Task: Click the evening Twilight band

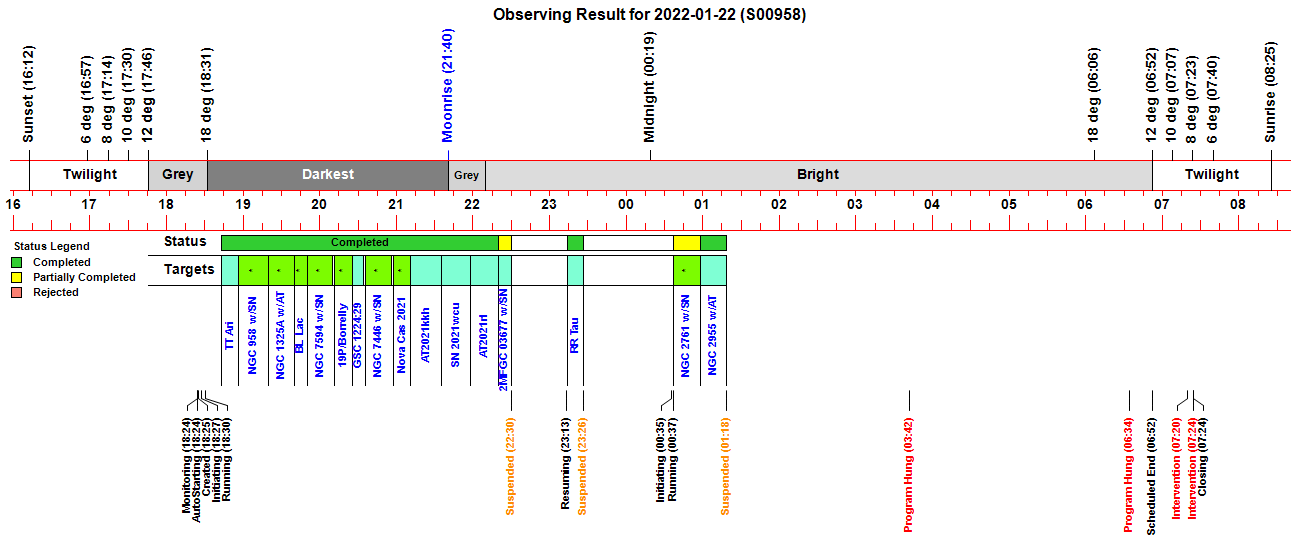Action: 89,174
